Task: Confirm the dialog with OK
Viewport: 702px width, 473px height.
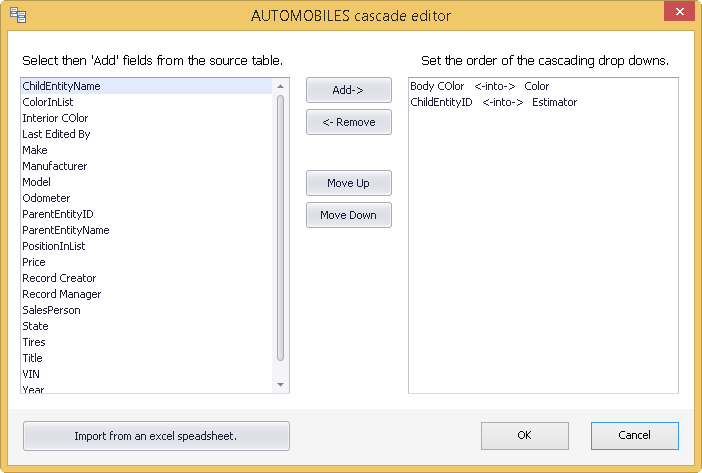Action: [525, 435]
